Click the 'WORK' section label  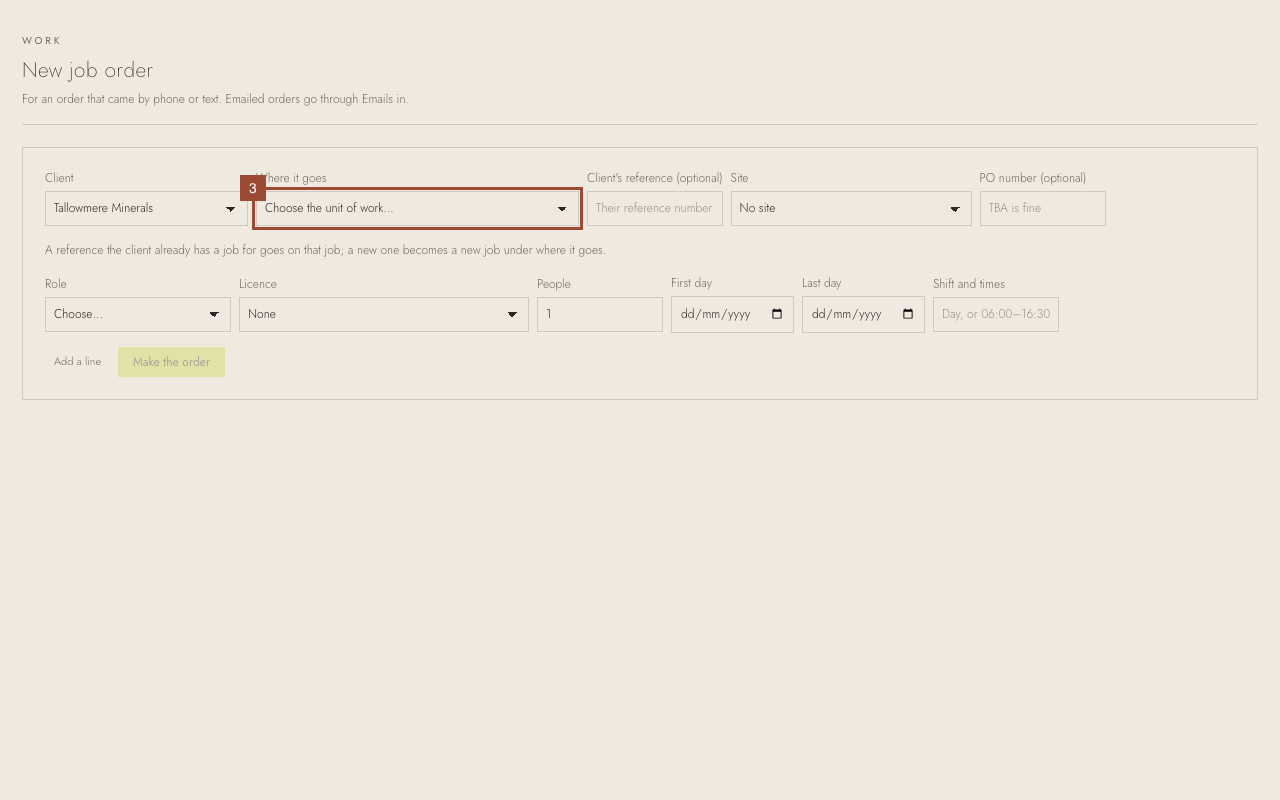click(x=42, y=41)
